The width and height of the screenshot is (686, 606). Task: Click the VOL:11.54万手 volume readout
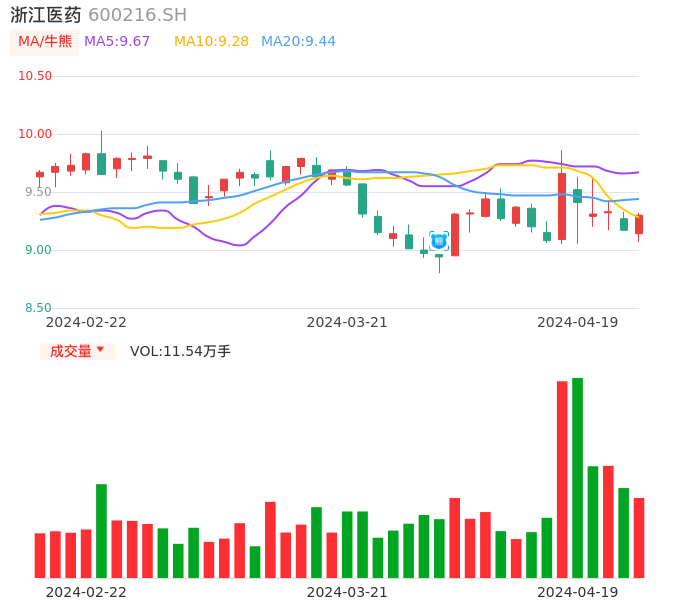[x=180, y=351]
